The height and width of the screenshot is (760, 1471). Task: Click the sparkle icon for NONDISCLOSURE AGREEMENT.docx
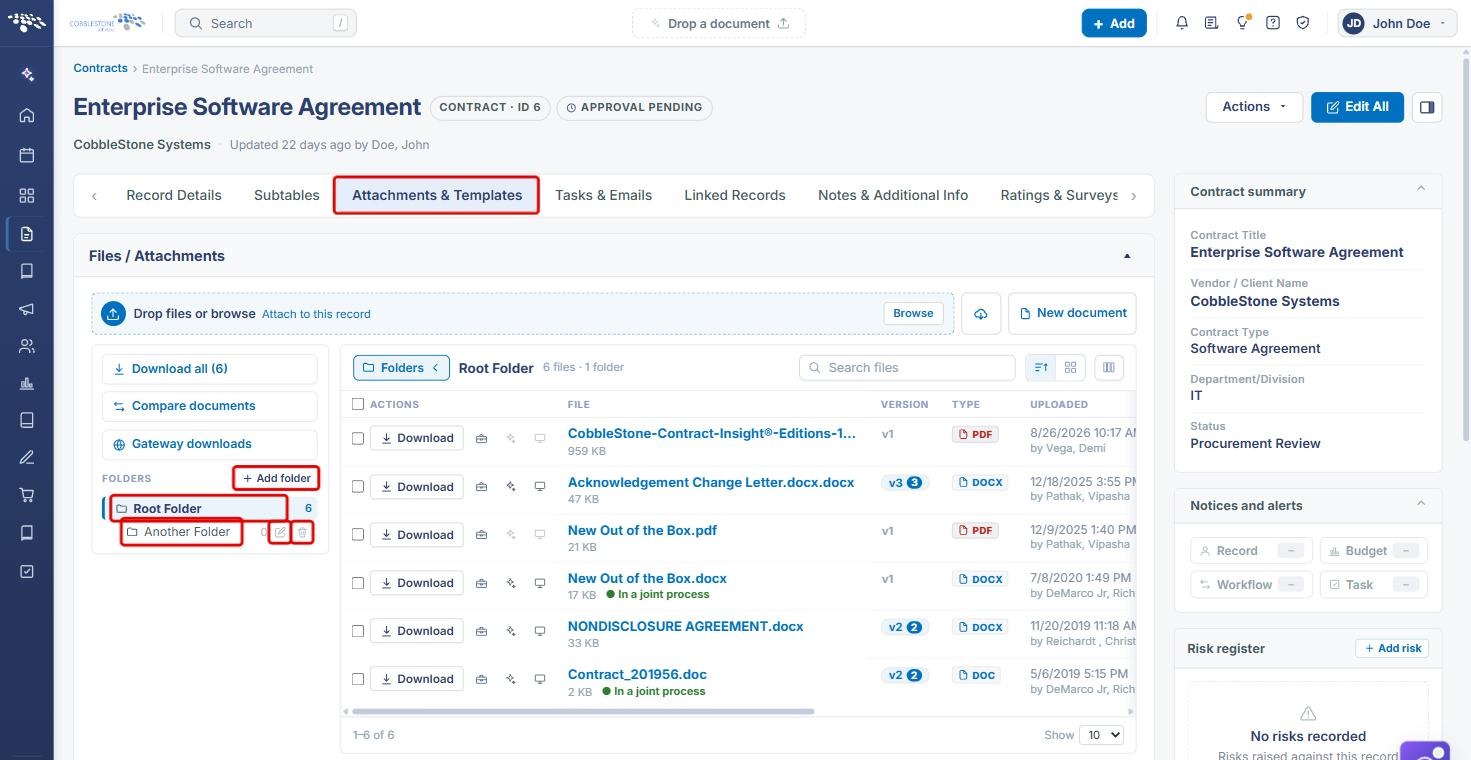click(x=511, y=631)
